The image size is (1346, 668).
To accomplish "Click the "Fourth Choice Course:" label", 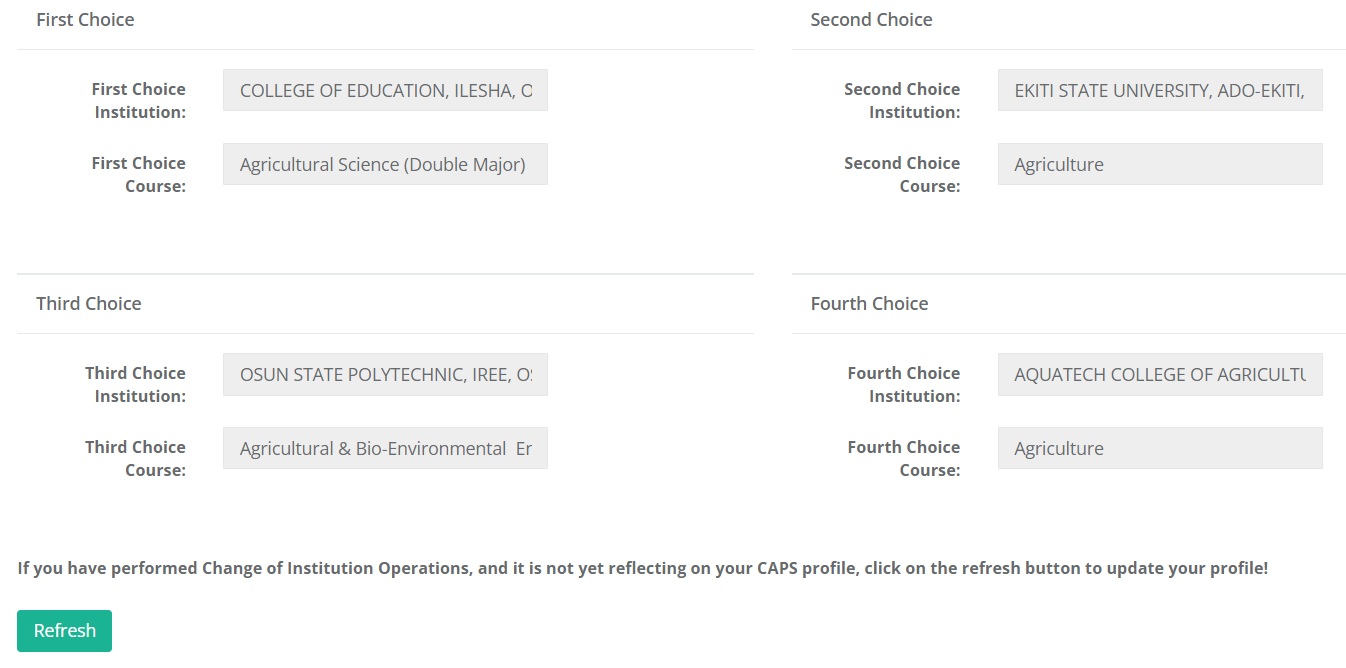I will click(x=904, y=459).
